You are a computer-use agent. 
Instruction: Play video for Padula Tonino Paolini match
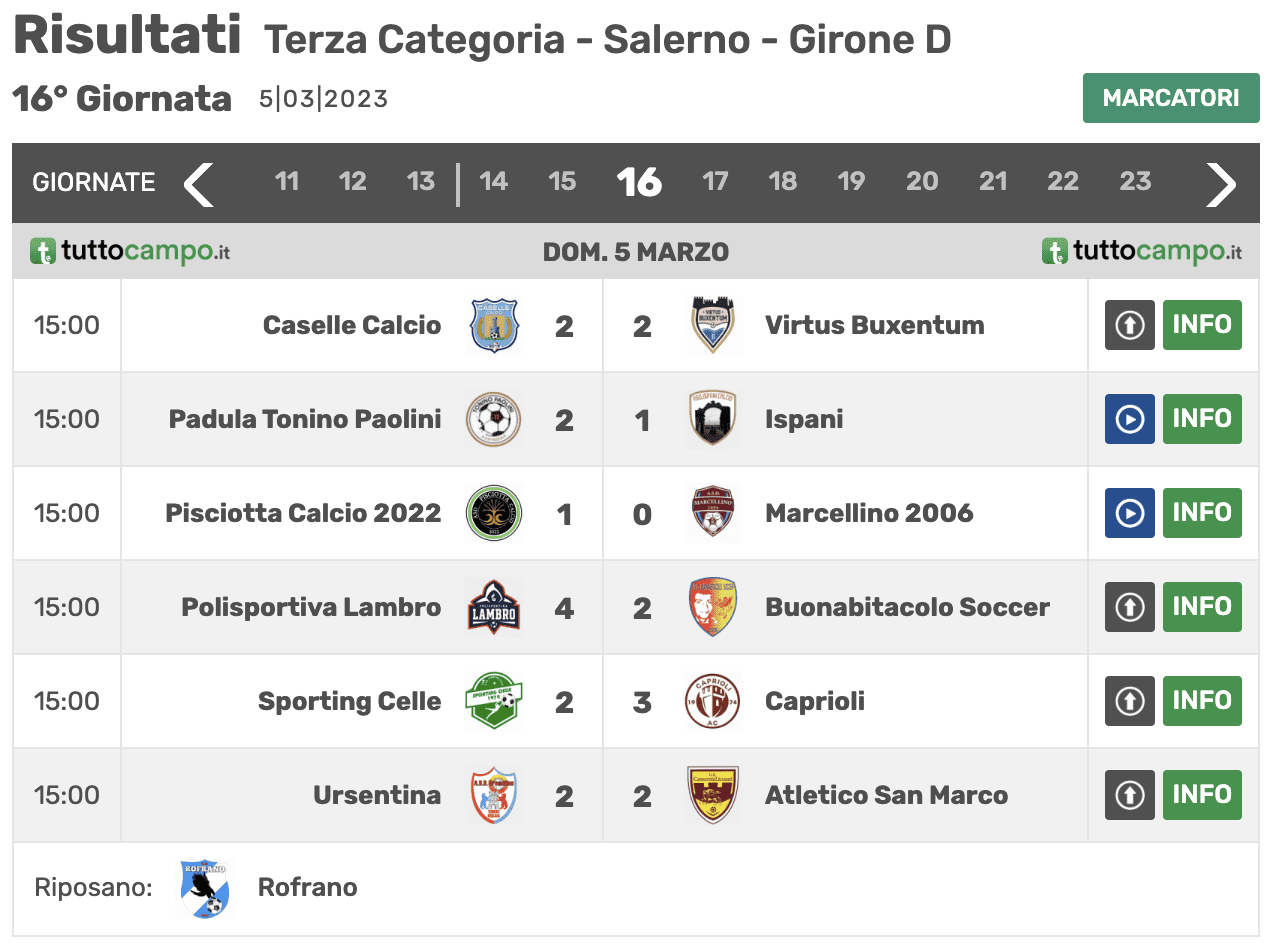tap(1130, 419)
